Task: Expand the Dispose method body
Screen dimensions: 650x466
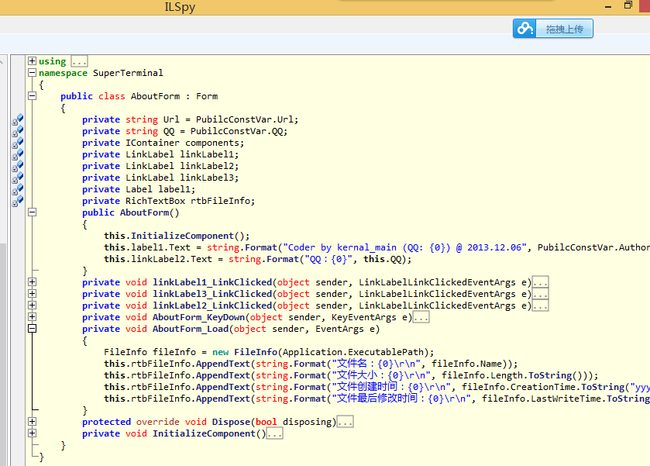Action: coord(32,422)
